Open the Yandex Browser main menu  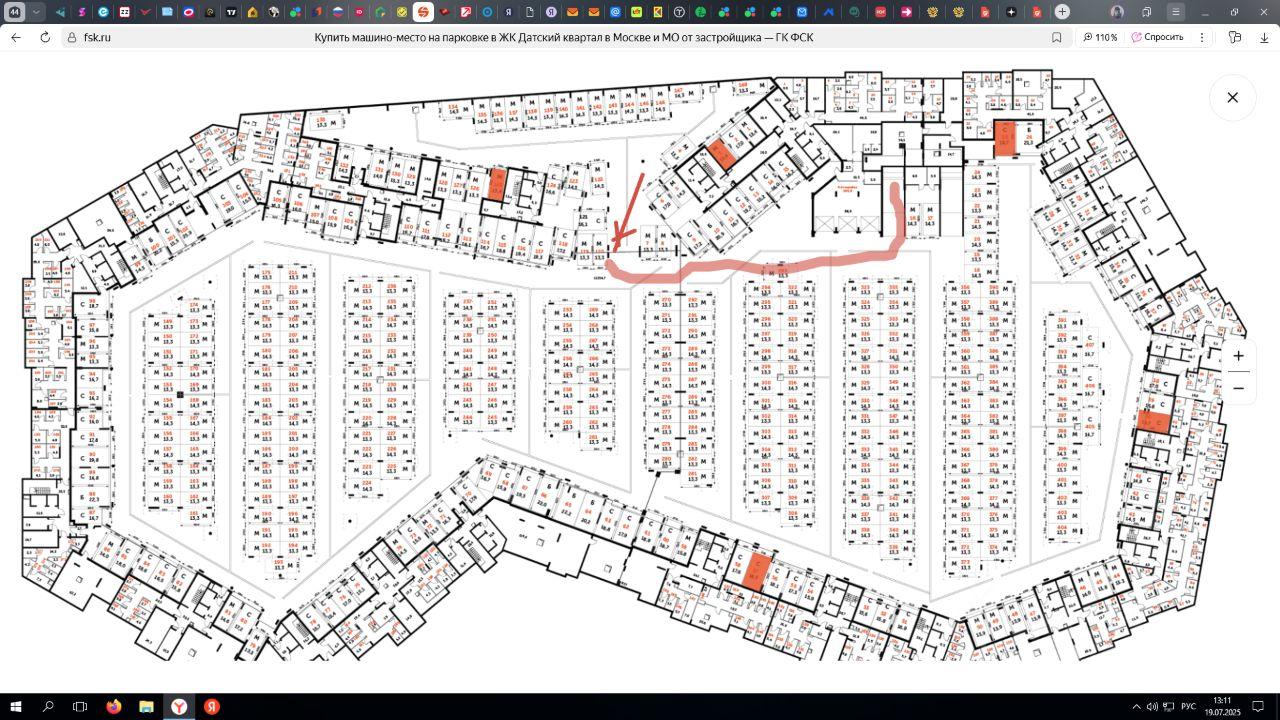pyautogui.click(x=1175, y=12)
